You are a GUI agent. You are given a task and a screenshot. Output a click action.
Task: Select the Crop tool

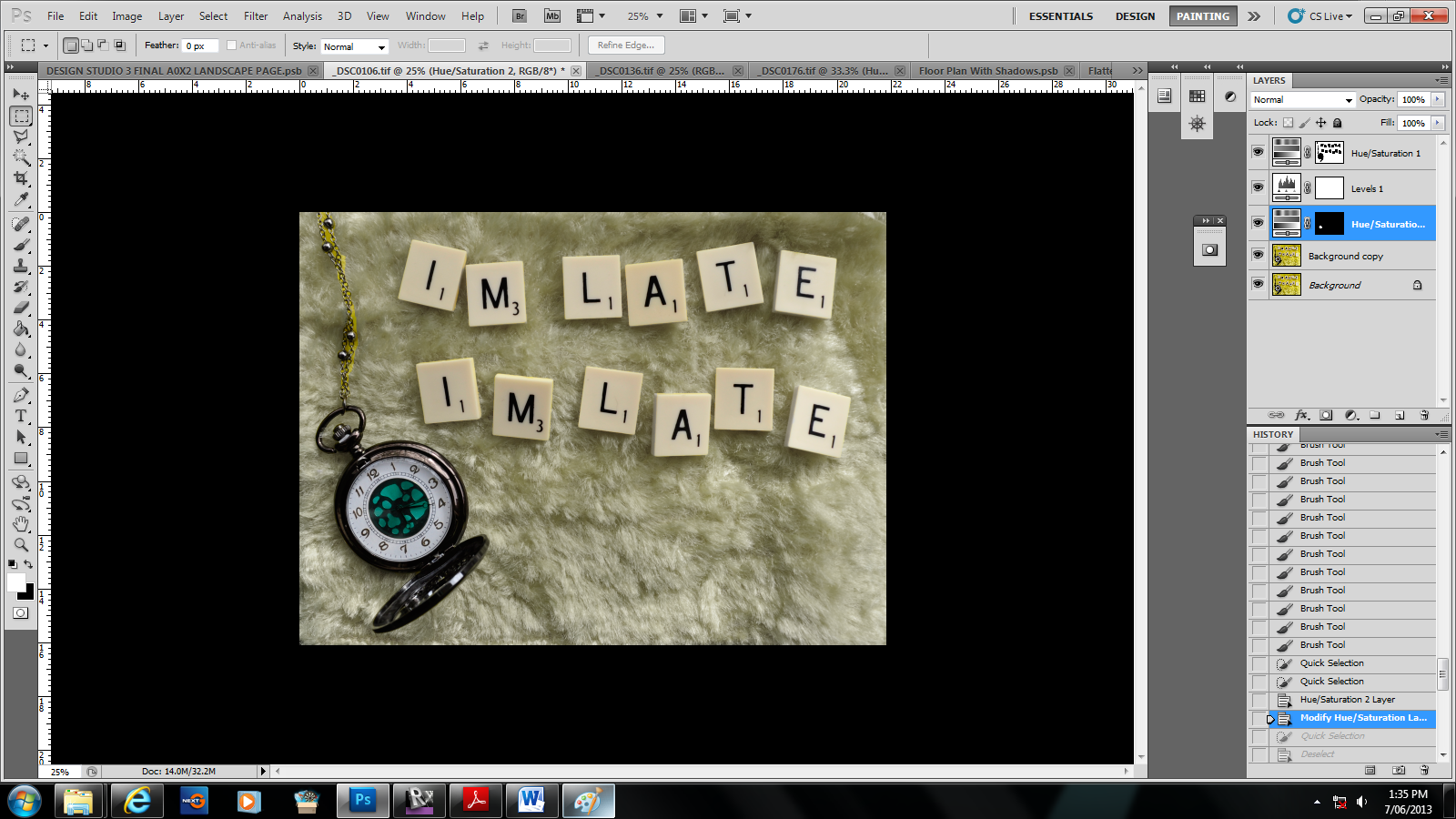tap(21, 178)
